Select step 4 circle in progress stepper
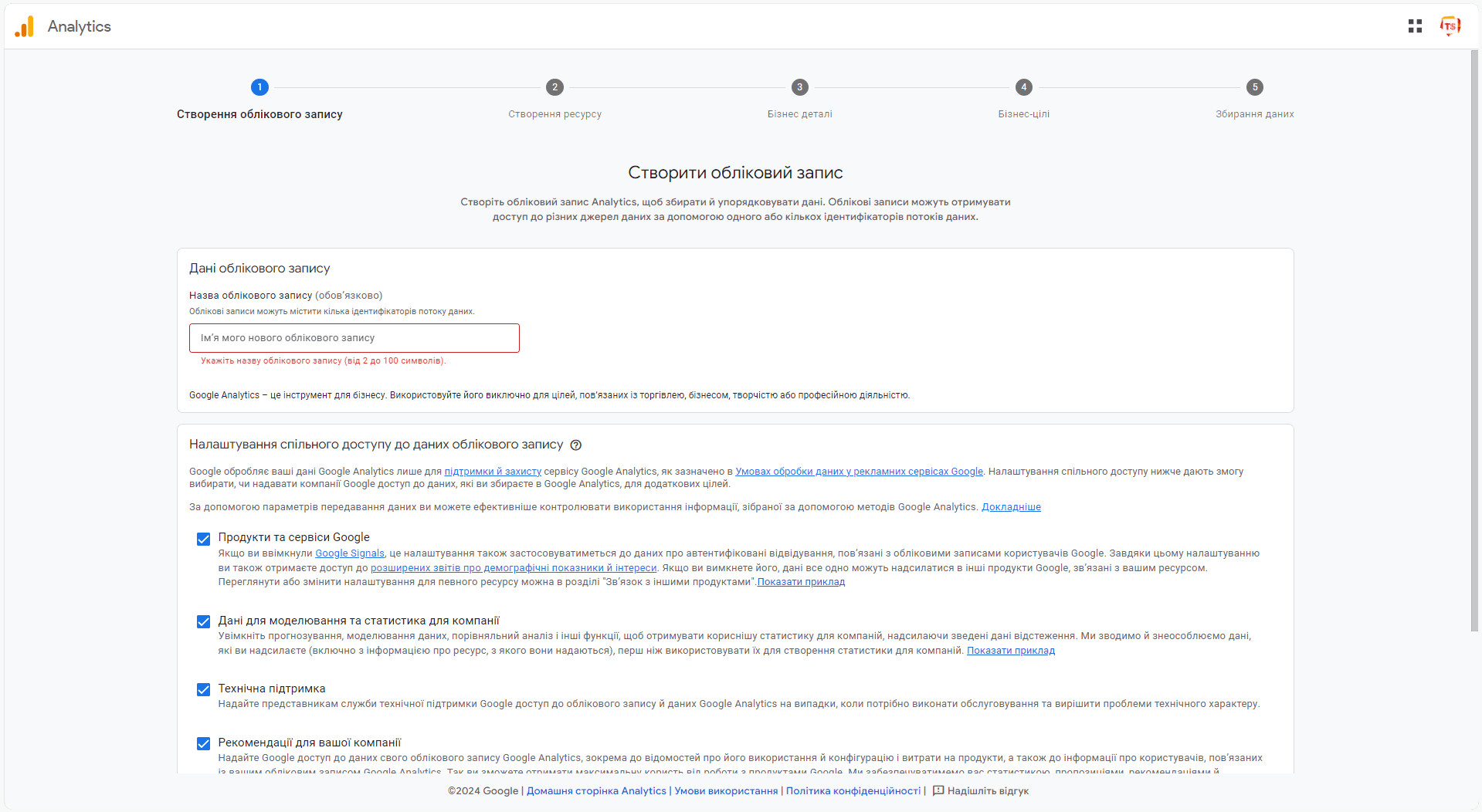Screen dimensions: 1482x812 tap(1024, 87)
